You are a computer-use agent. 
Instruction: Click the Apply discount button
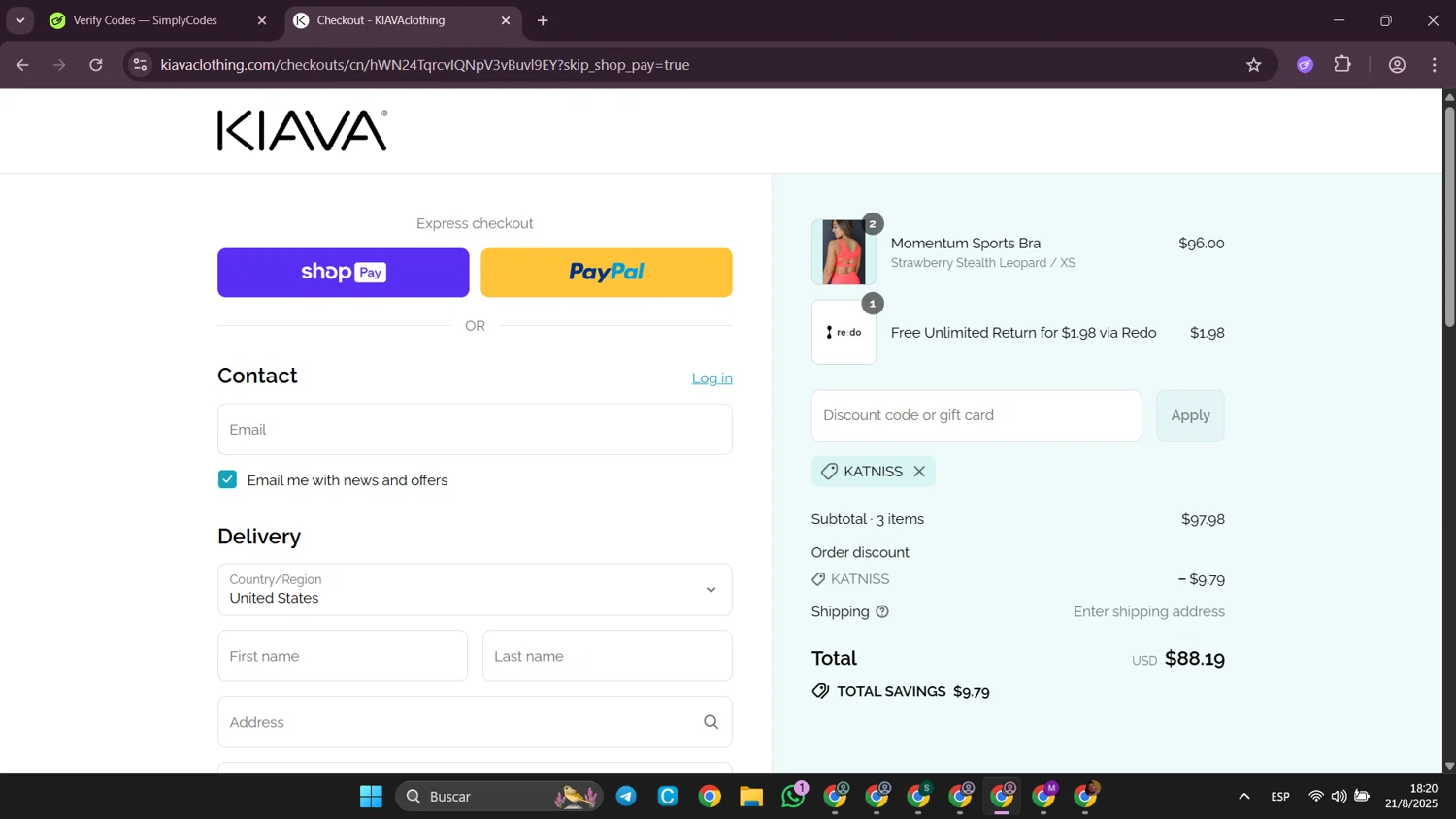pos(1190,415)
